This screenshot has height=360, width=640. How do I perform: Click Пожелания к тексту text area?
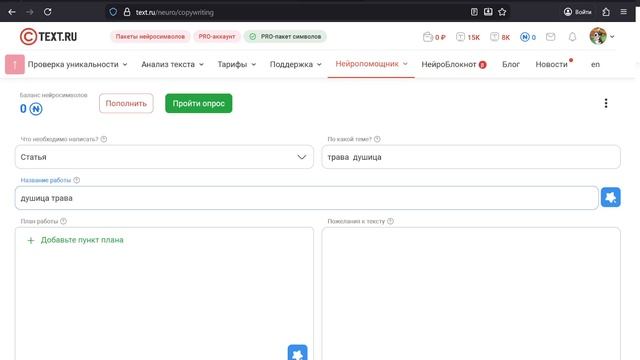point(471,294)
